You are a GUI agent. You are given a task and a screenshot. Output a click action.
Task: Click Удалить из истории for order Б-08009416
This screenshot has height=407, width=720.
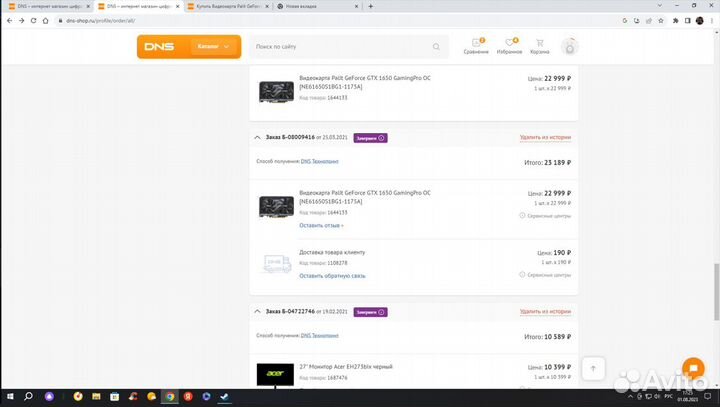545,137
